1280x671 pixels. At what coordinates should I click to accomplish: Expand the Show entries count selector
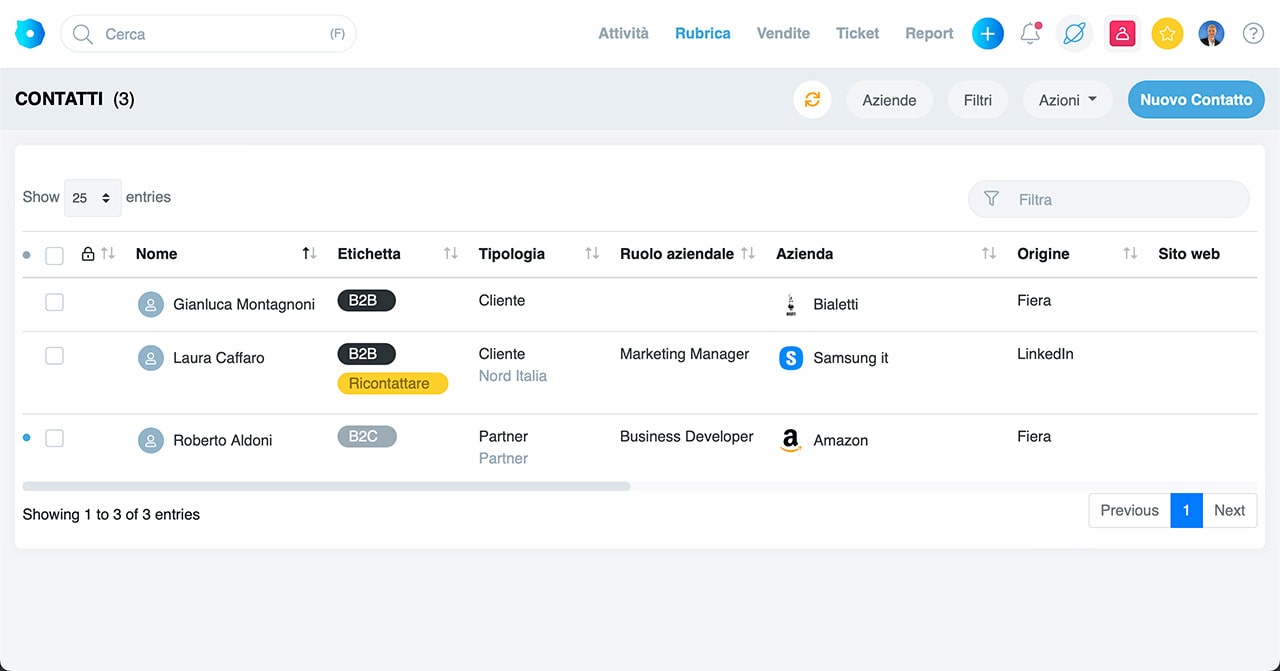tap(92, 198)
